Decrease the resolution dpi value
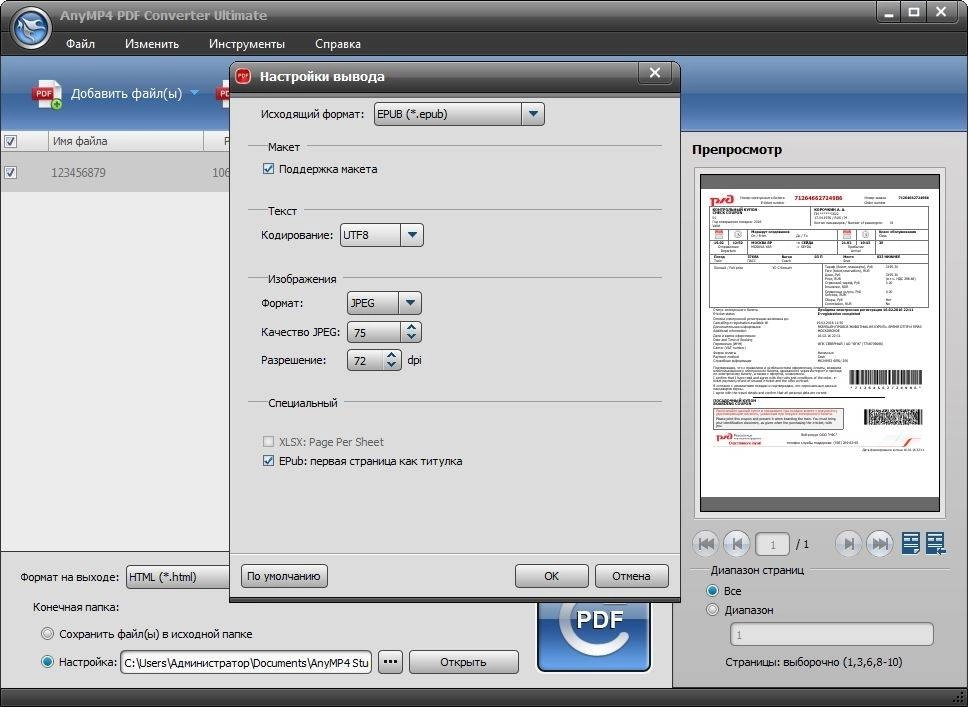This screenshot has width=968, height=707. (391, 365)
